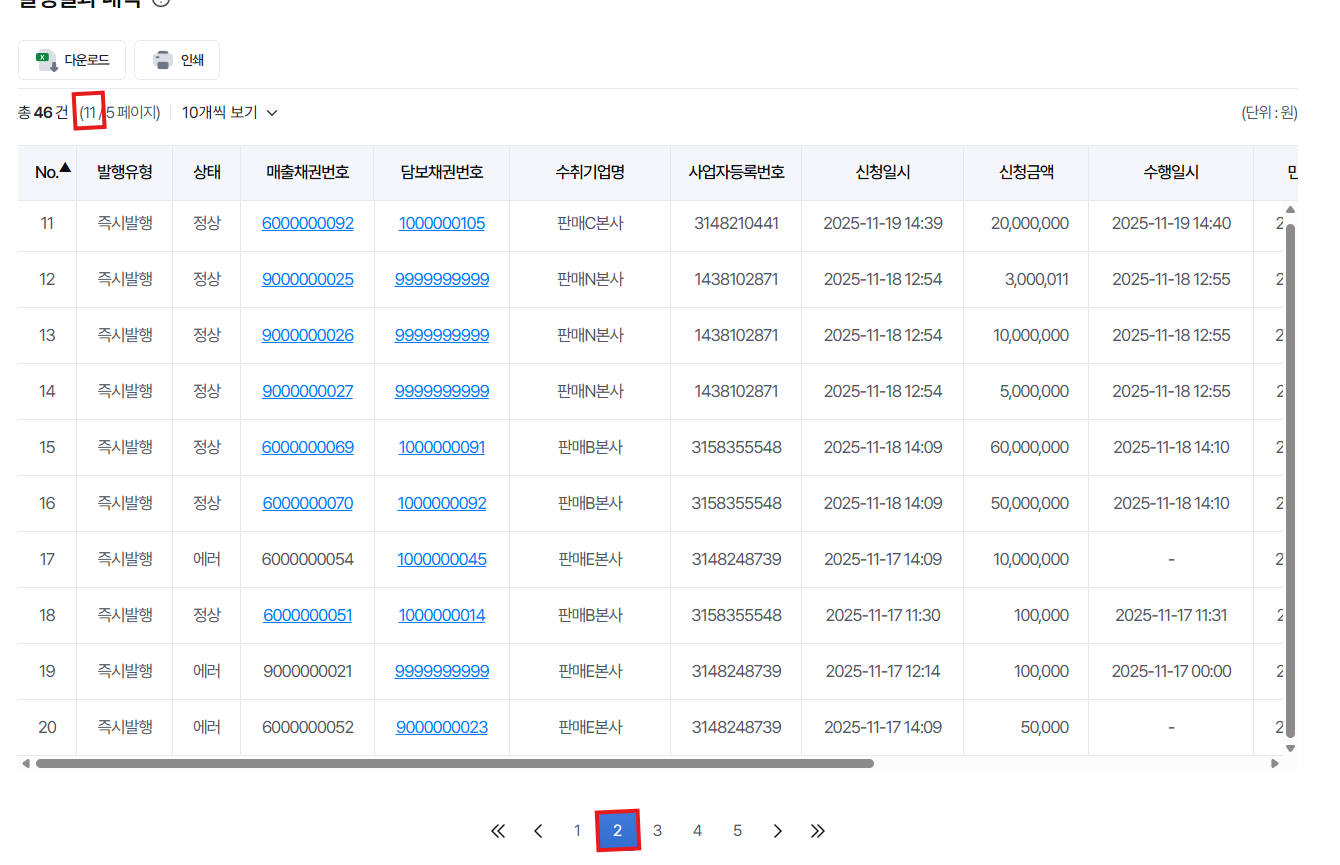The width and height of the screenshot is (1340, 865).
Task: Select amount 3,000,011 in row 12
Action: [1037, 280]
